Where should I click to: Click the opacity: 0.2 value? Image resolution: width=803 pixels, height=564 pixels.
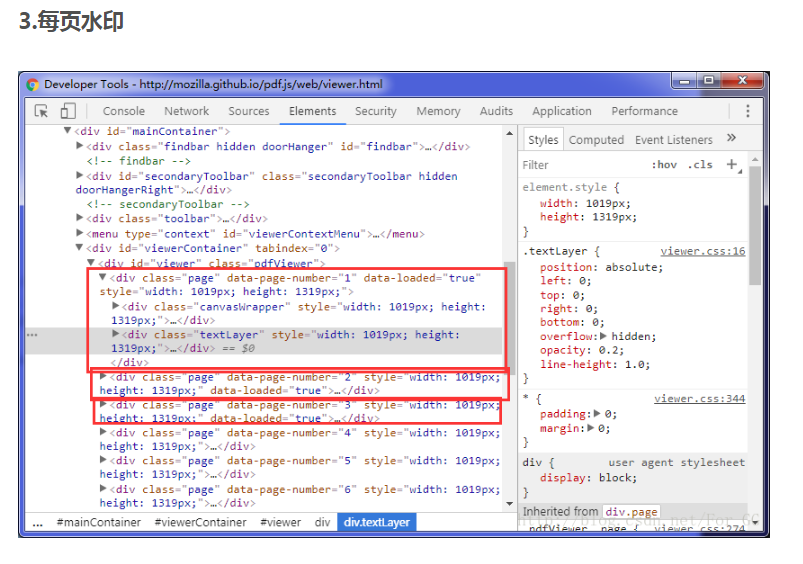pyautogui.click(x=608, y=350)
